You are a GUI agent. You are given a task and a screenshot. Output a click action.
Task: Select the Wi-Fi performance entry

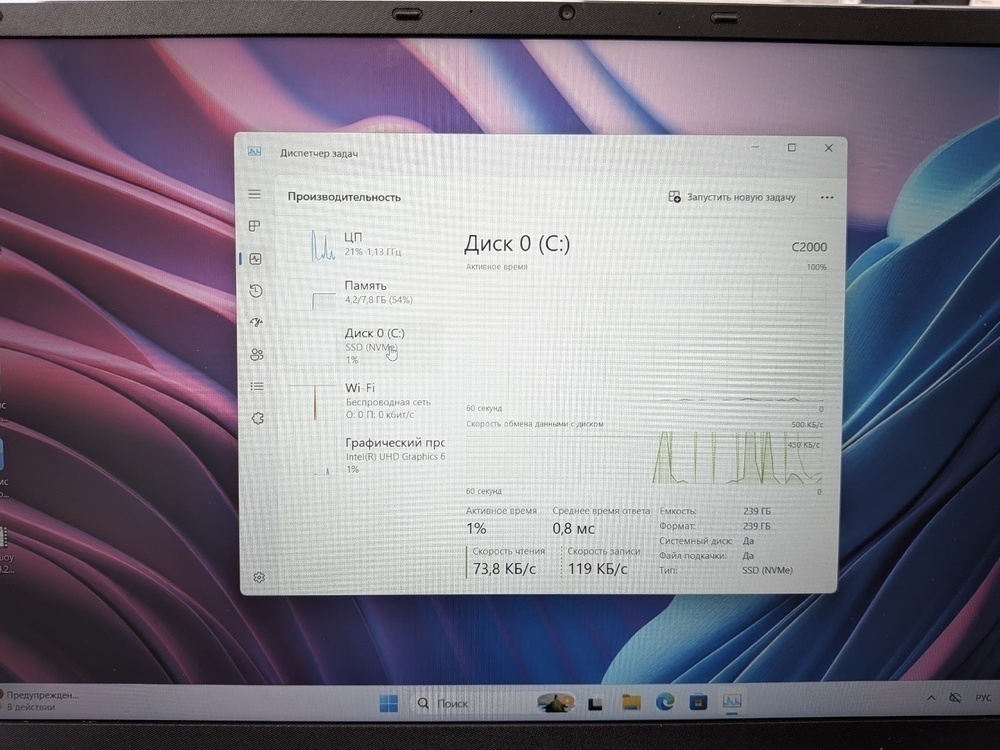[x=367, y=401]
